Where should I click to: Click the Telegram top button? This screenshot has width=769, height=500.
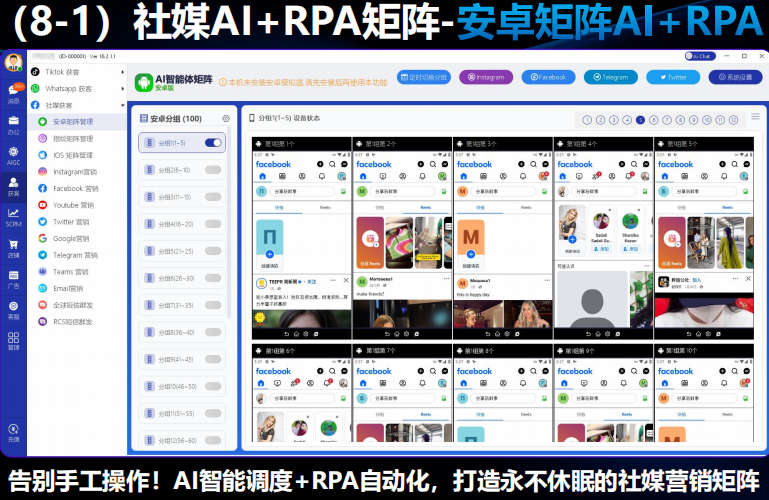[611, 77]
